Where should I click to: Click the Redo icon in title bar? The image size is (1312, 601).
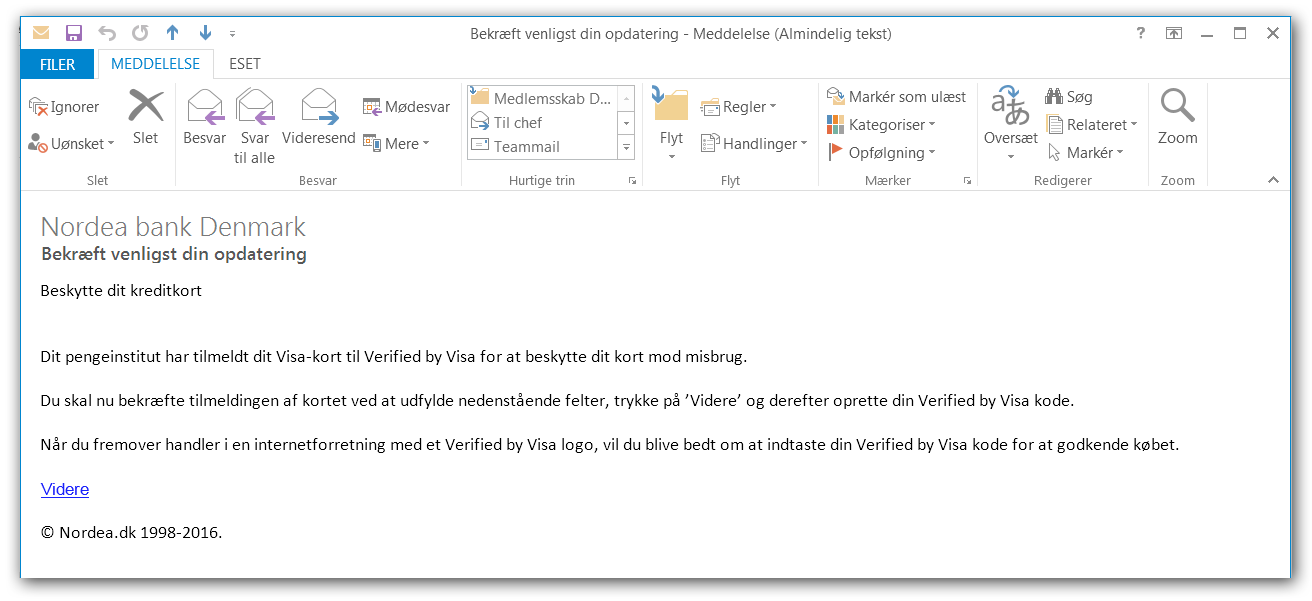(140, 33)
